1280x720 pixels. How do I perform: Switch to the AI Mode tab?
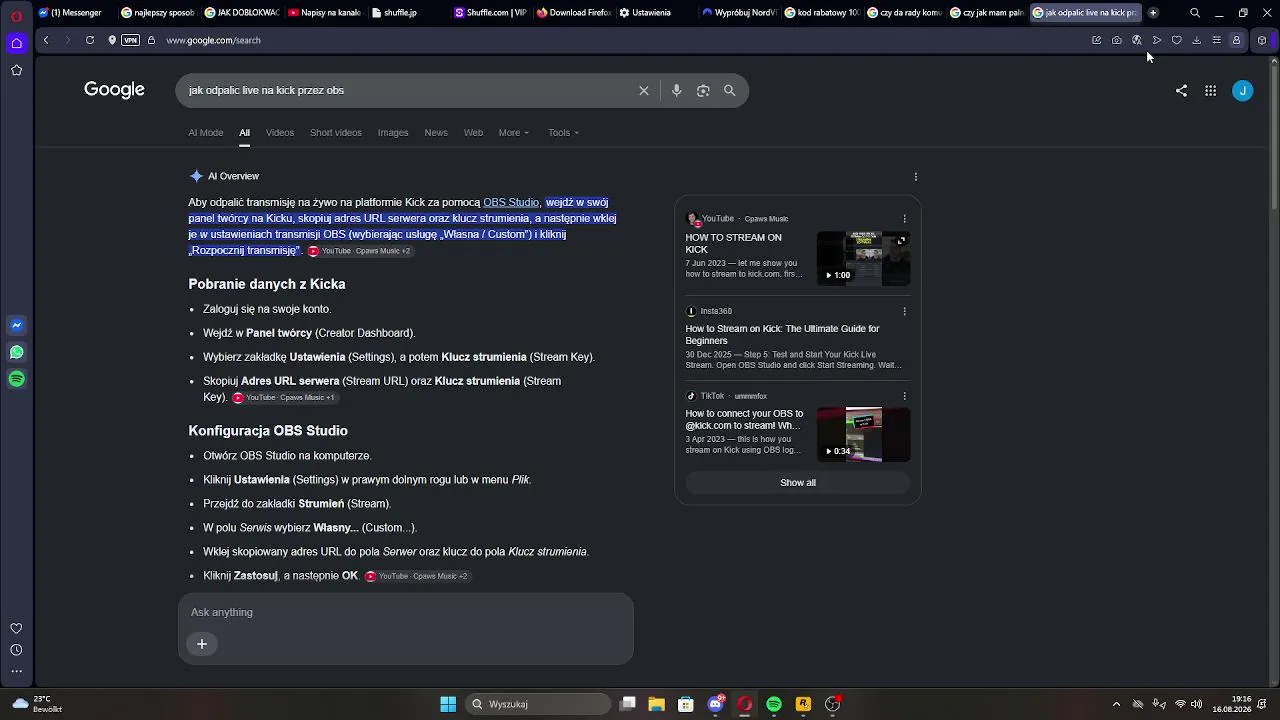206,133
